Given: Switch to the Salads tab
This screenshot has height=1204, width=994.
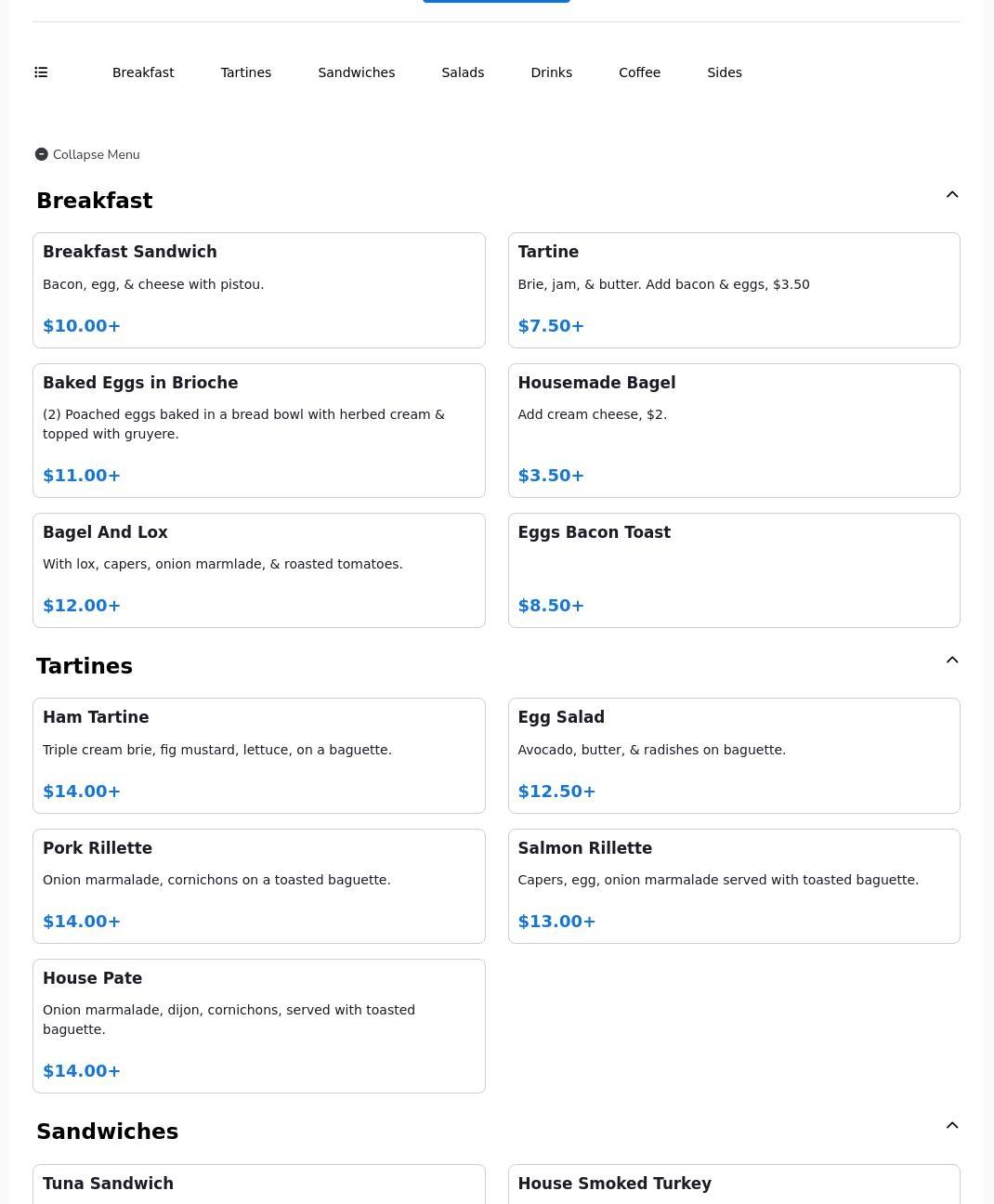Looking at the screenshot, I should coord(463,72).
